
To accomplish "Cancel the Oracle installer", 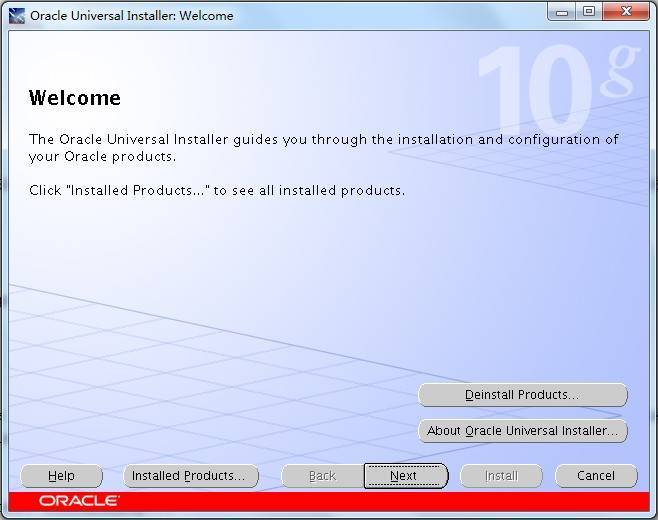I will 596,476.
